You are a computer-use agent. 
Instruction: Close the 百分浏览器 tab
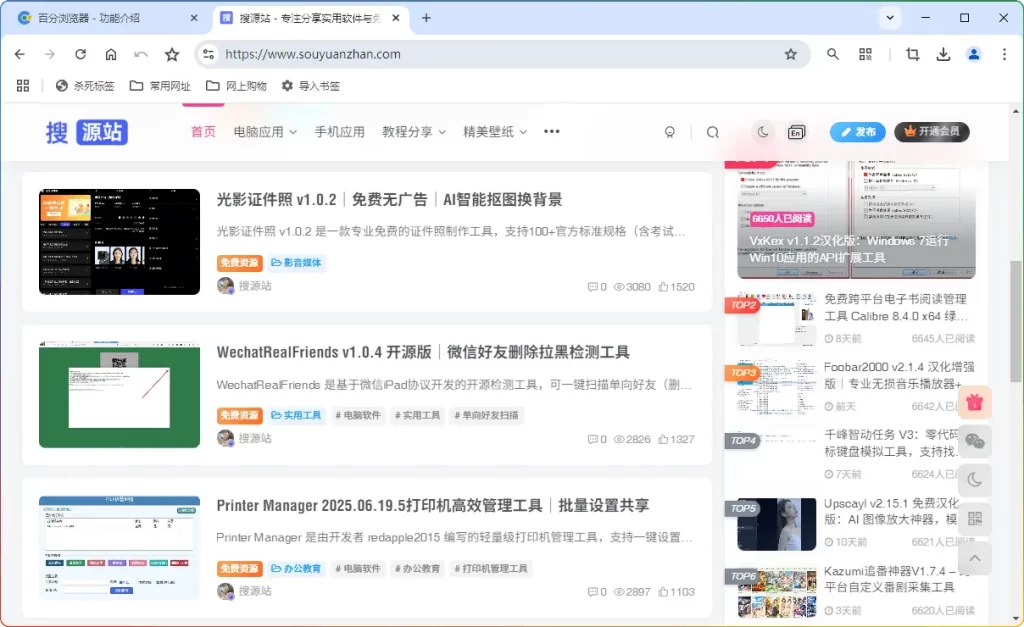click(194, 18)
